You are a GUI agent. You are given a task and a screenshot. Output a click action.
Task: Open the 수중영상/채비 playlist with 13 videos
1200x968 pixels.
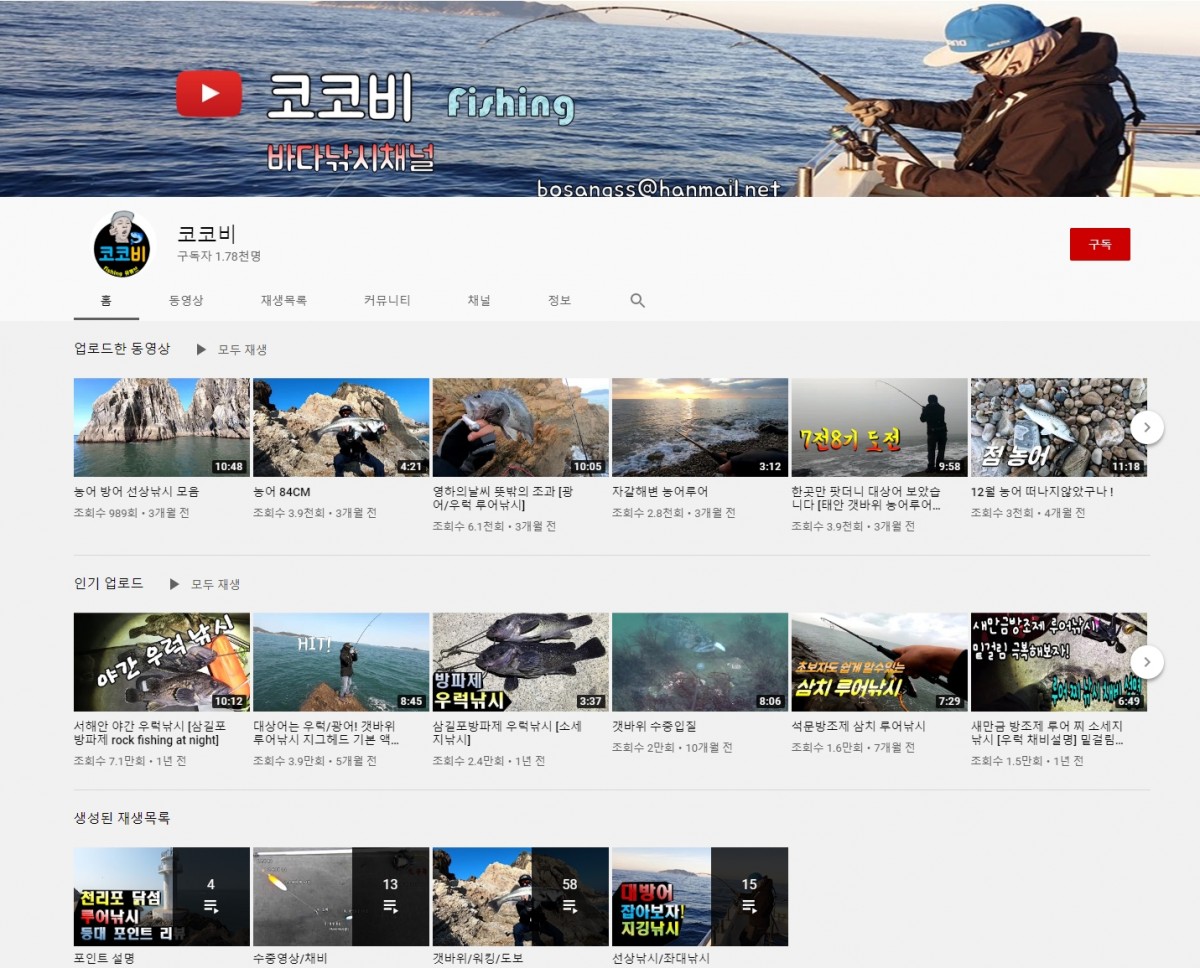[341, 897]
